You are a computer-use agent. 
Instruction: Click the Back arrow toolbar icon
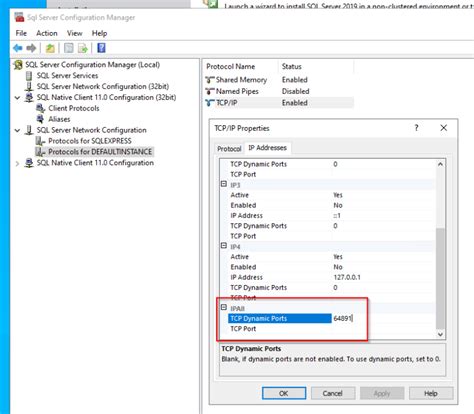[18, 48]
